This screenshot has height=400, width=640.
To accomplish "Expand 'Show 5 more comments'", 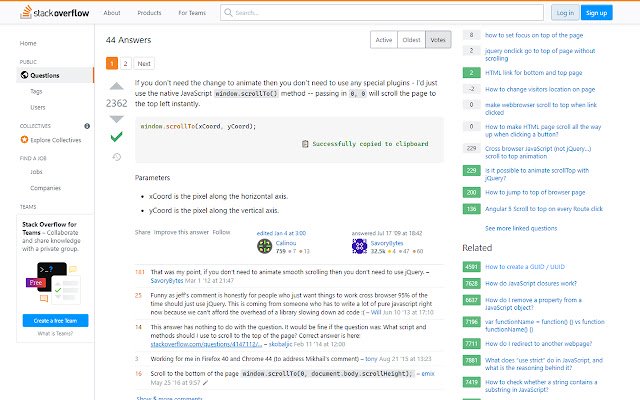I will coord(169,398).
